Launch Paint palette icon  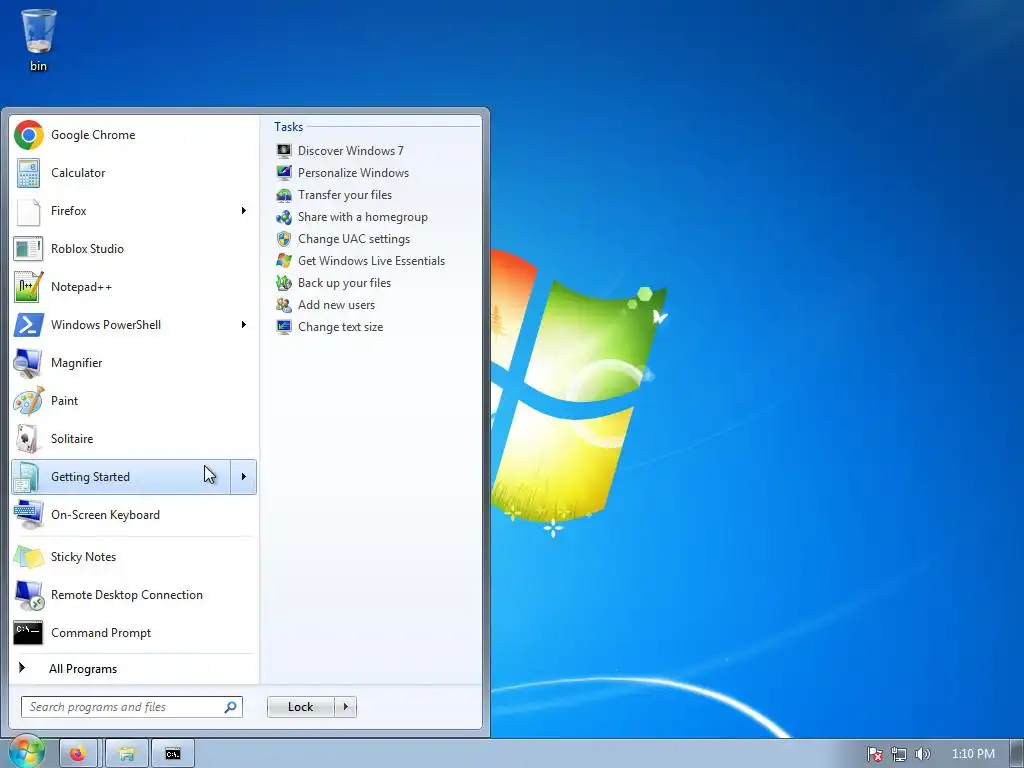click(x=29, y=401)
